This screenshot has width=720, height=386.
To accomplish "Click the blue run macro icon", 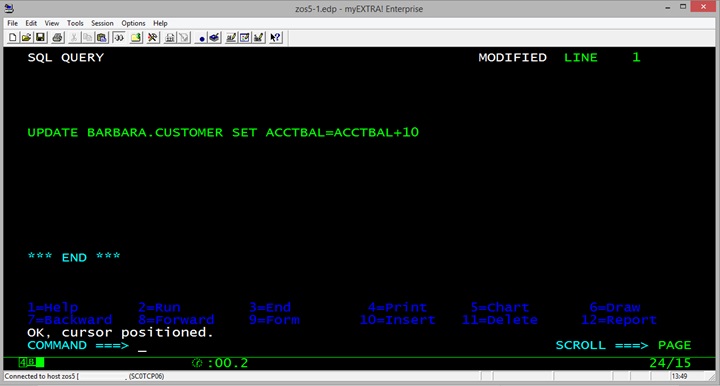I will coord(214,38).
